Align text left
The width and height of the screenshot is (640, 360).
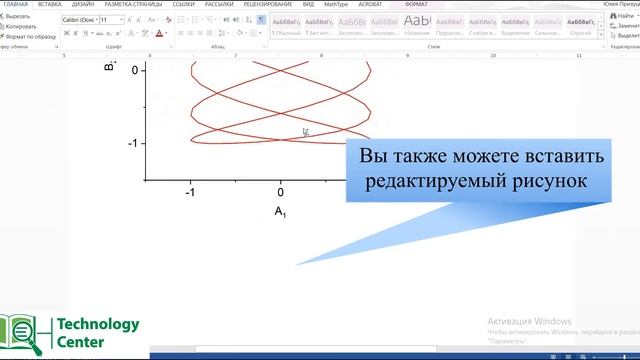181,33
